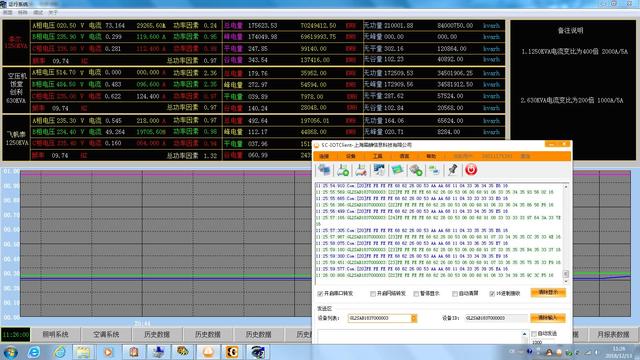
Task: Uncheck the 开启串口转发 checkbox
Action: (x=320, y=293)
